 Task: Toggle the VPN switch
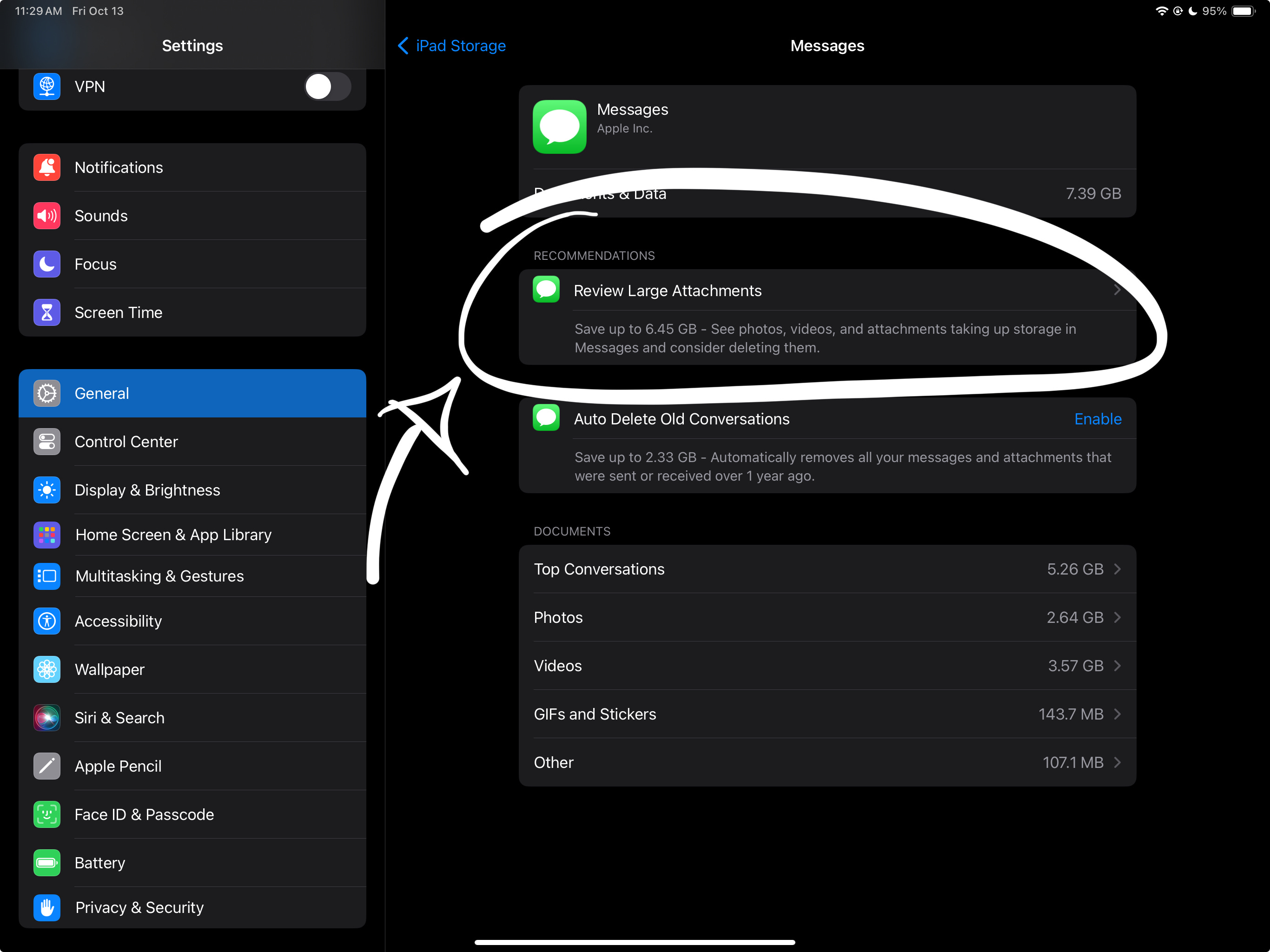pos(327,87)
